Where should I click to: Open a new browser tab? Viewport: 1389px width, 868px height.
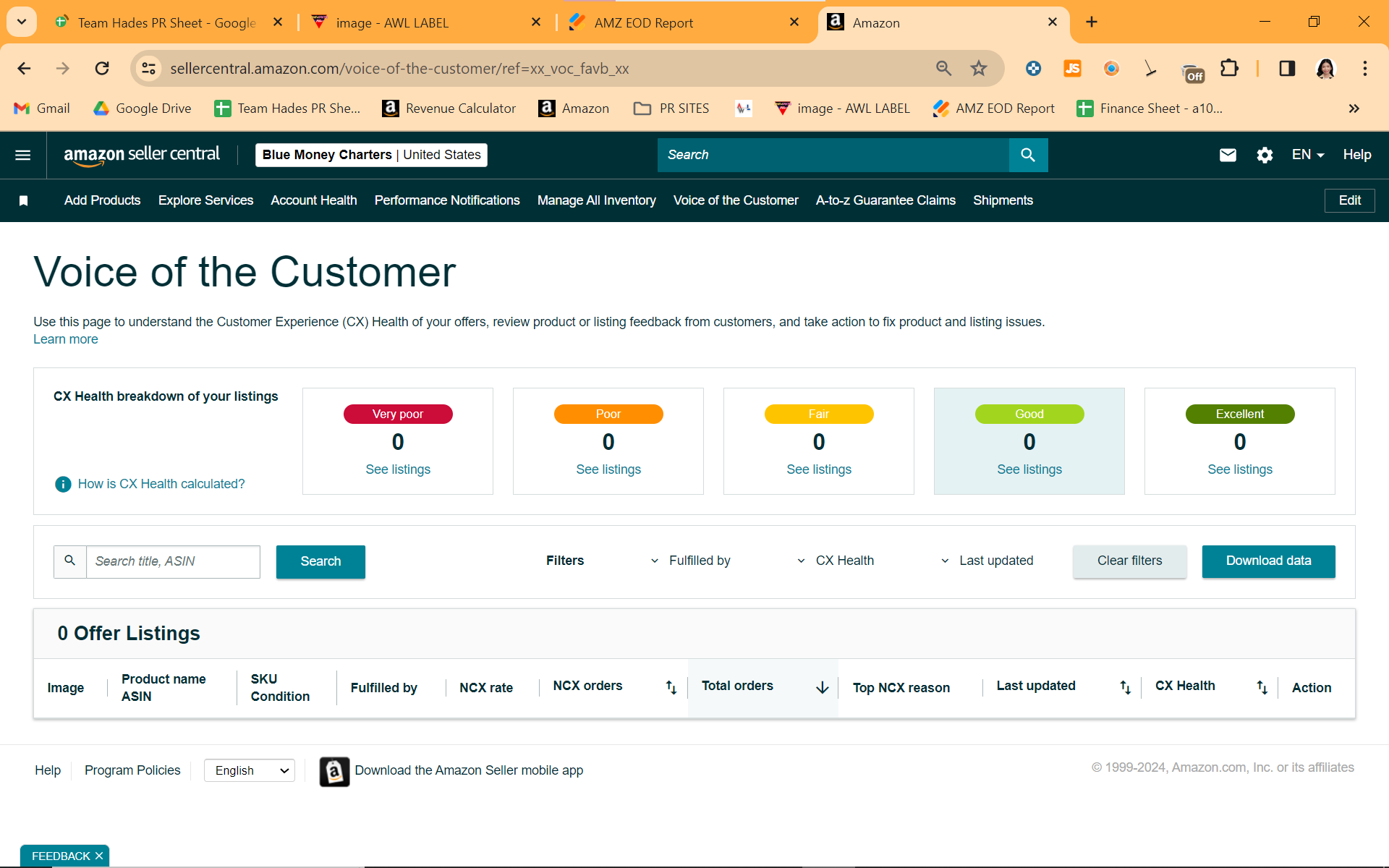(x=1092, y=22)
